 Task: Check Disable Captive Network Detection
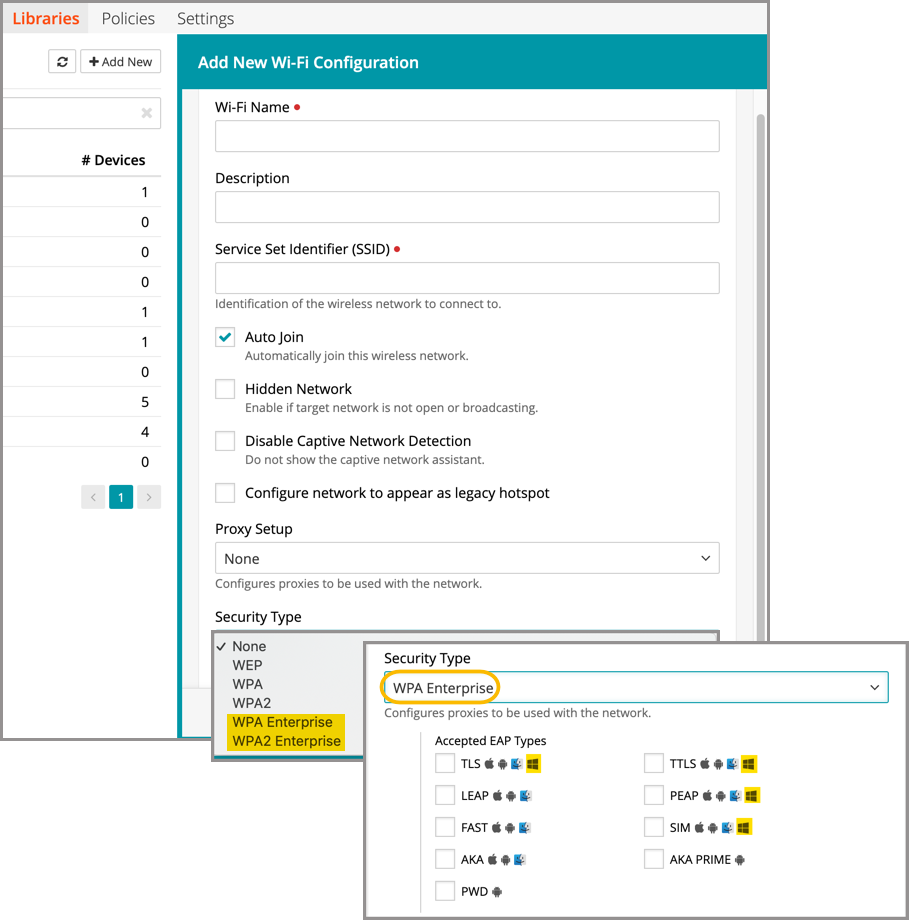(225, 441)
